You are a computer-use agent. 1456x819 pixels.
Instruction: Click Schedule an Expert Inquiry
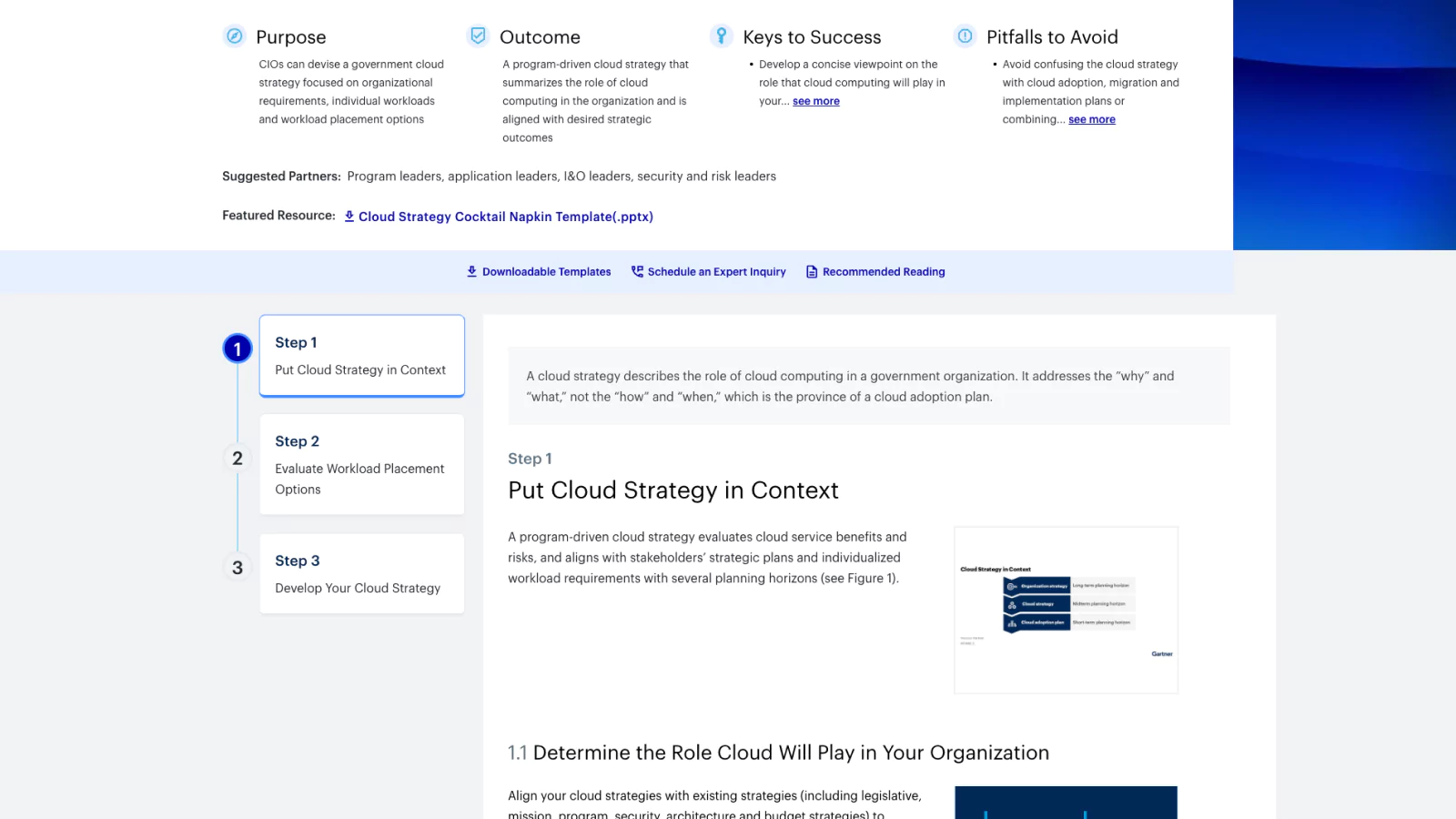[717, 271]
